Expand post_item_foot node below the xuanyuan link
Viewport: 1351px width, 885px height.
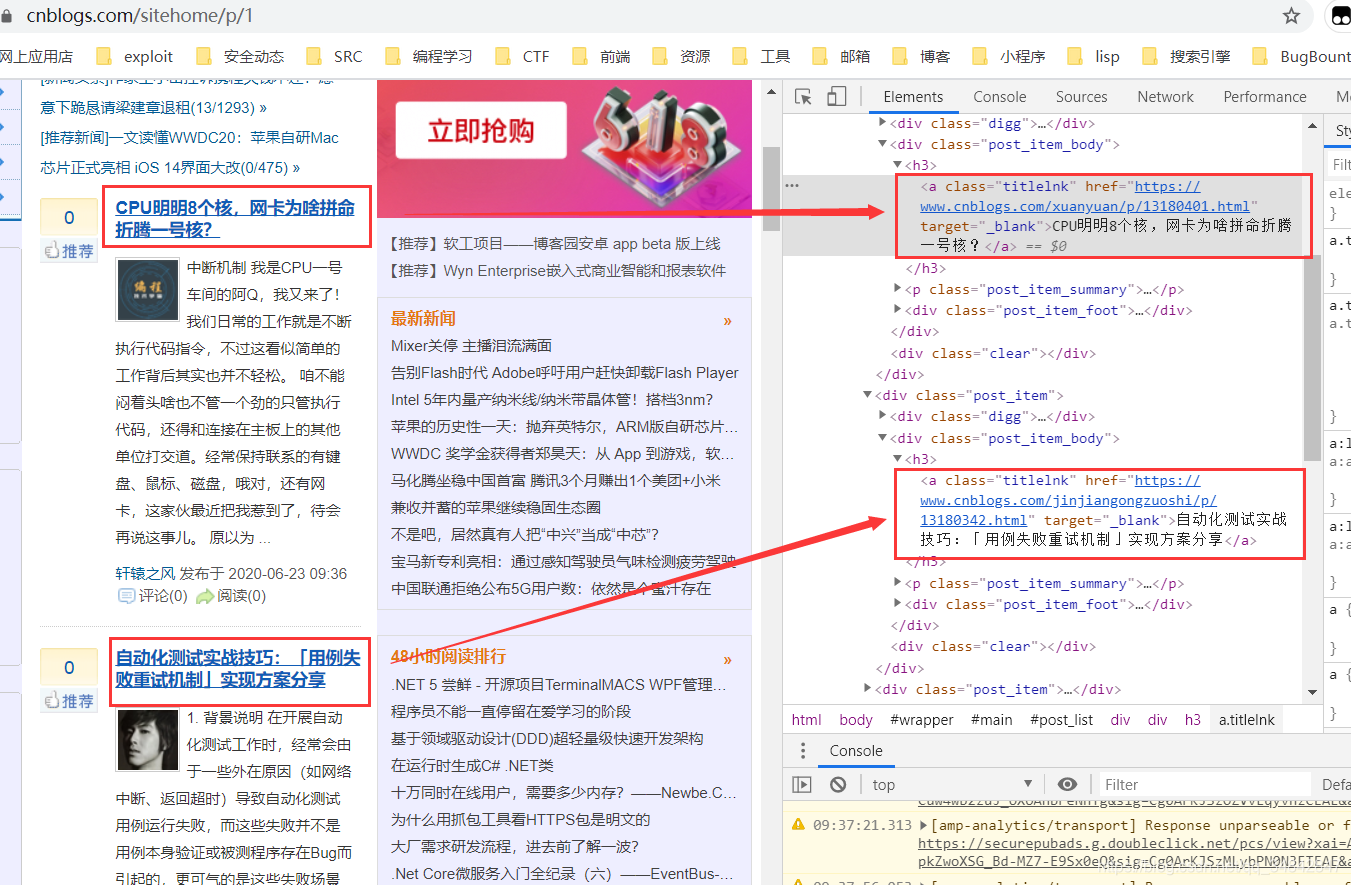click(897, 310)
